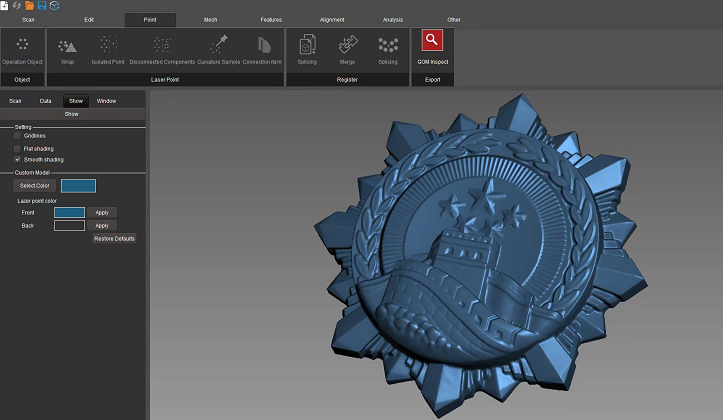Click the Select Color button
The width and height of the screenshot is (723, 420).
[35, 186]
